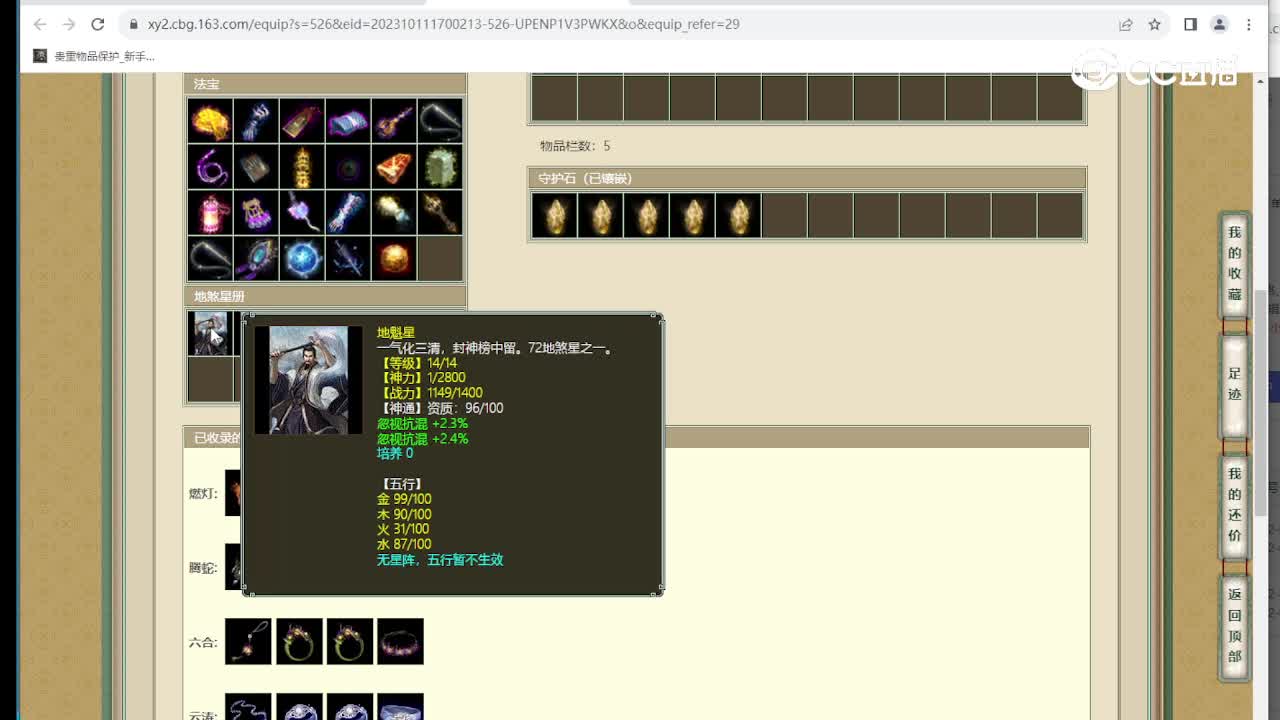Select the dark blue sword treasure icon
Image resolution: width=1280 pixels, height=720 pixels.
click(348, 258)
